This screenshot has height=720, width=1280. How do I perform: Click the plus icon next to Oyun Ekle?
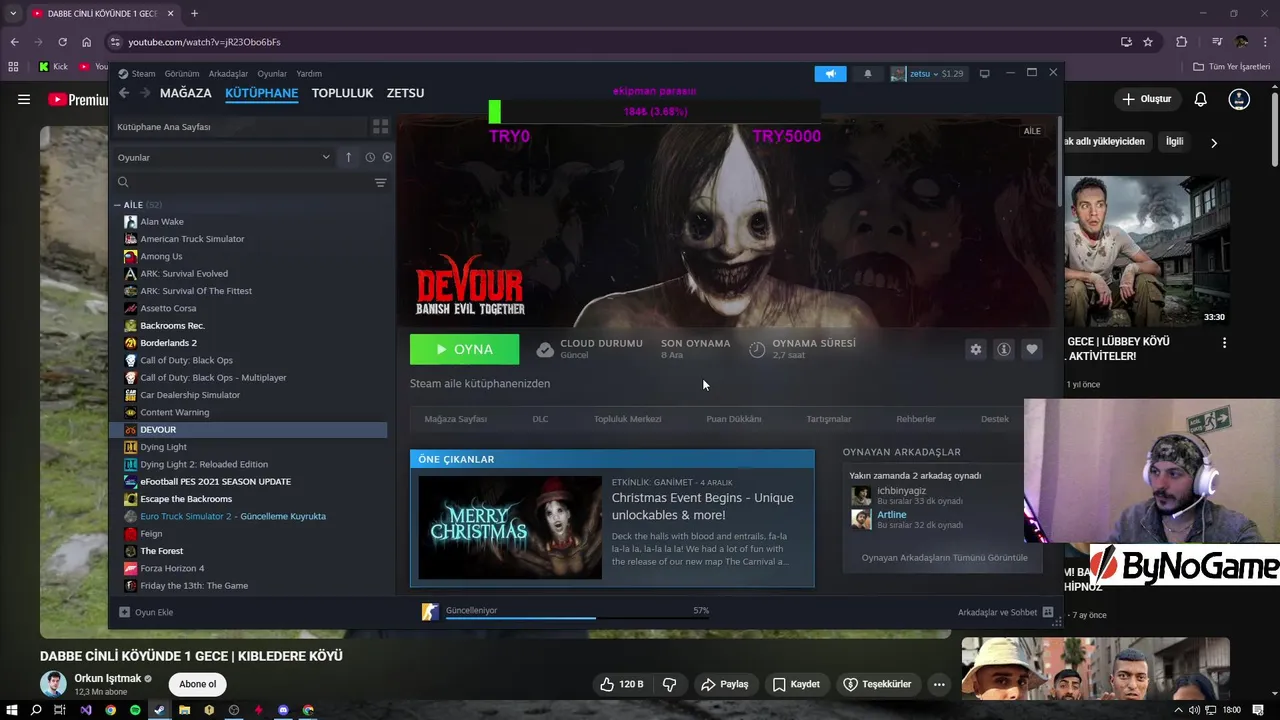coord(124,612)
